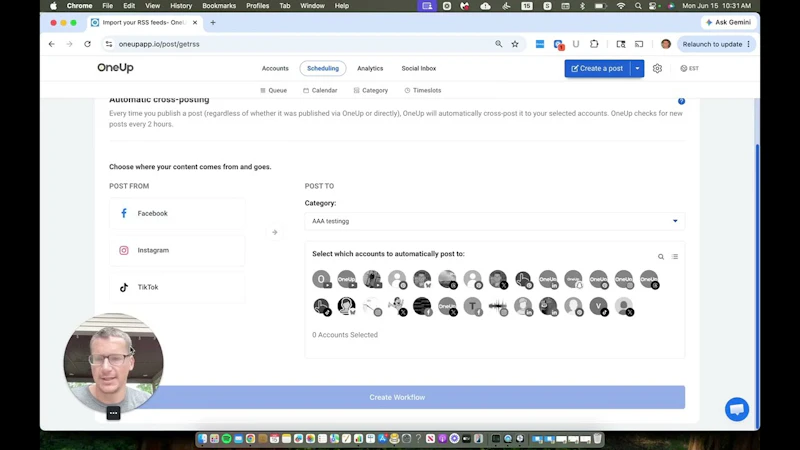Select the waveform account avatar
The height and width of the screenshot is (450, 800).
(498, 306)
